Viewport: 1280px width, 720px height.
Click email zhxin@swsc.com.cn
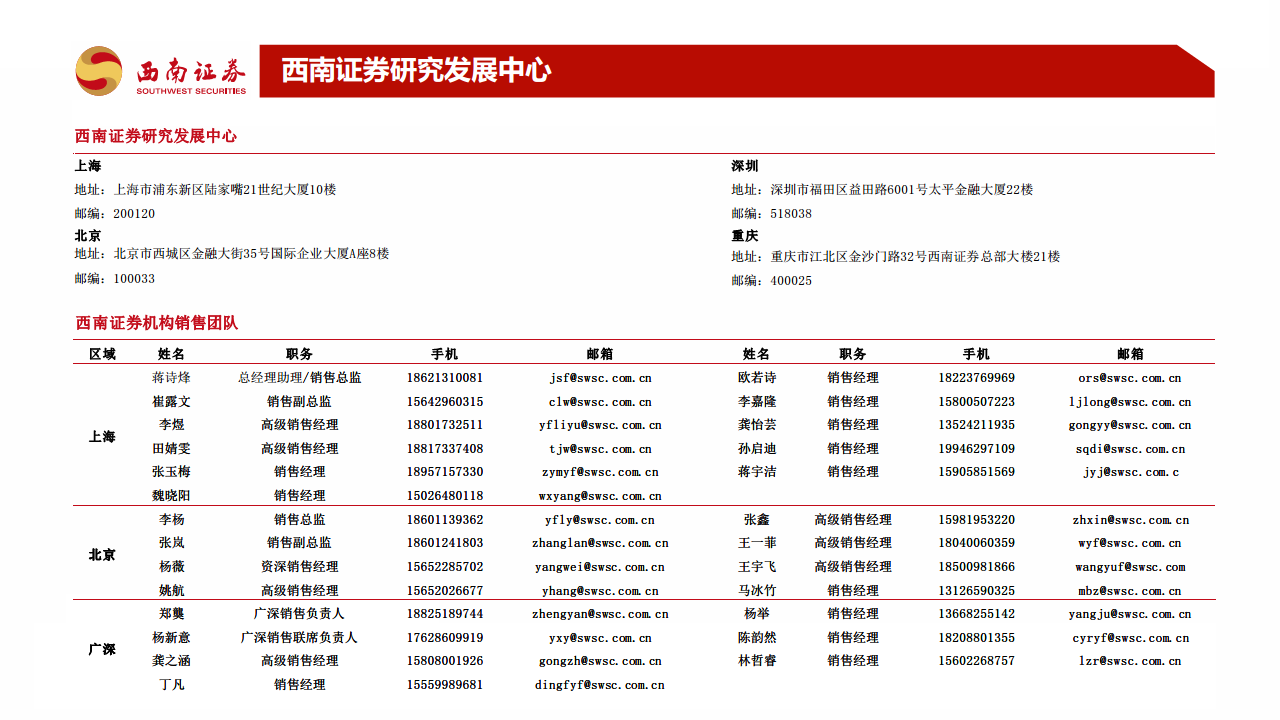1130,520
